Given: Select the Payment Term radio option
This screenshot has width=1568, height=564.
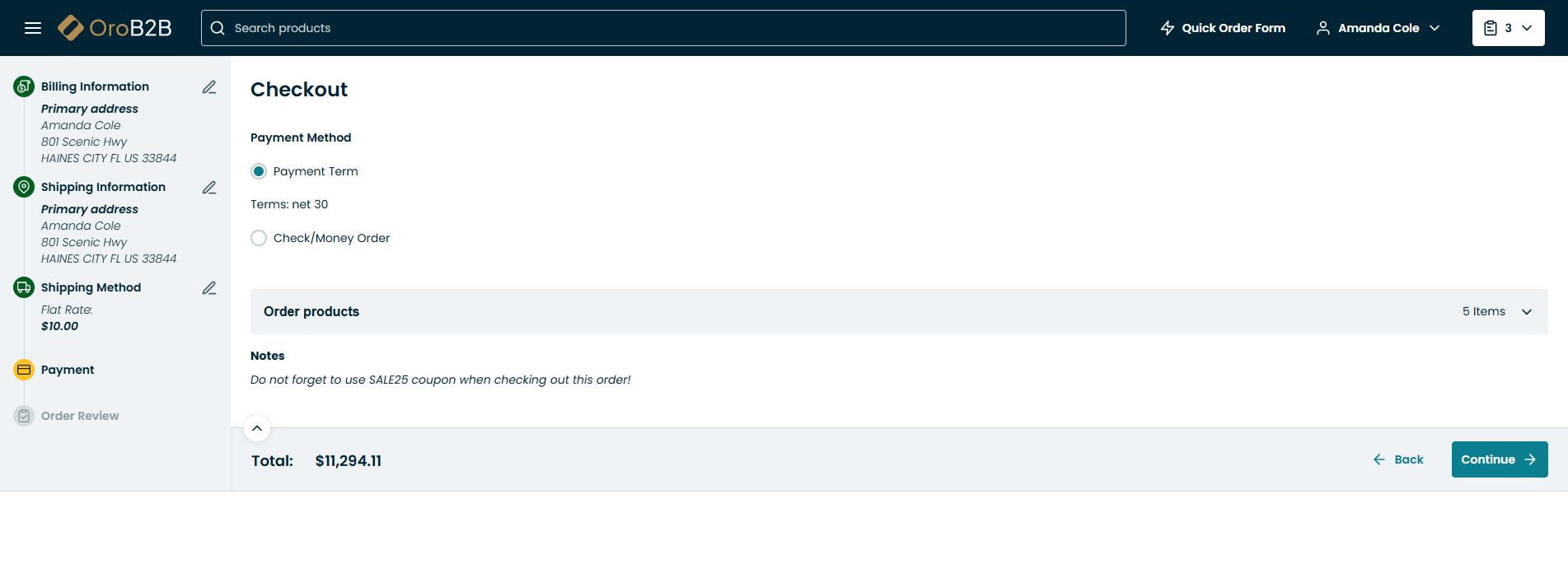Looking at the screenshot, I should point(259,171).
